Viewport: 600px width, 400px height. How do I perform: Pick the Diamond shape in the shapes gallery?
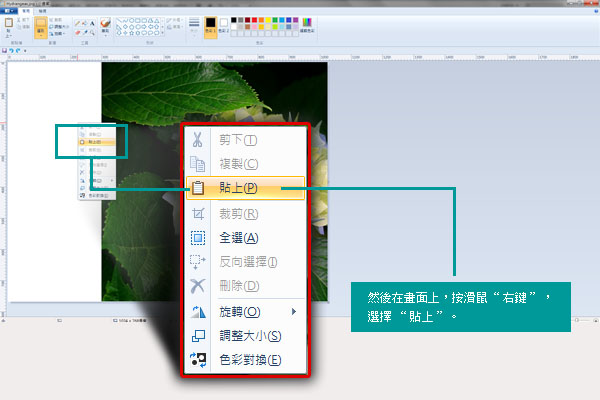click(x=125, y=26)
